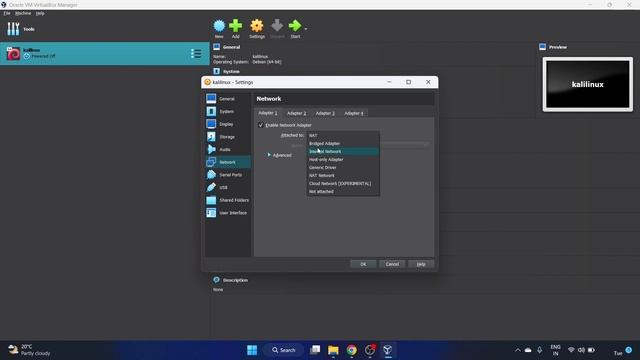
Task: Open USB category in settings sidebar
Action: coord(228,187)
